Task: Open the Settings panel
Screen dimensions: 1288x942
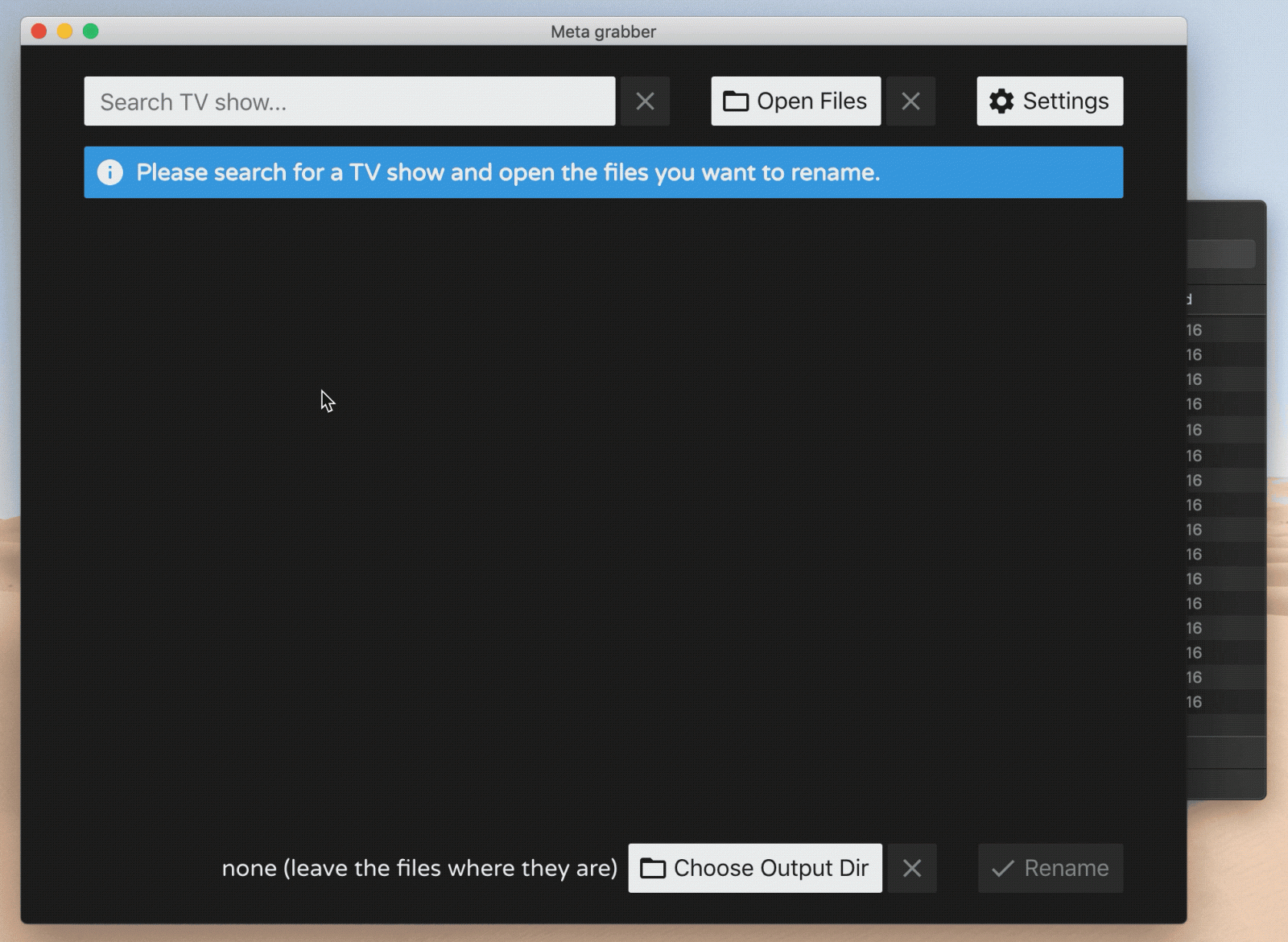Action: (x=1050, y=101)
